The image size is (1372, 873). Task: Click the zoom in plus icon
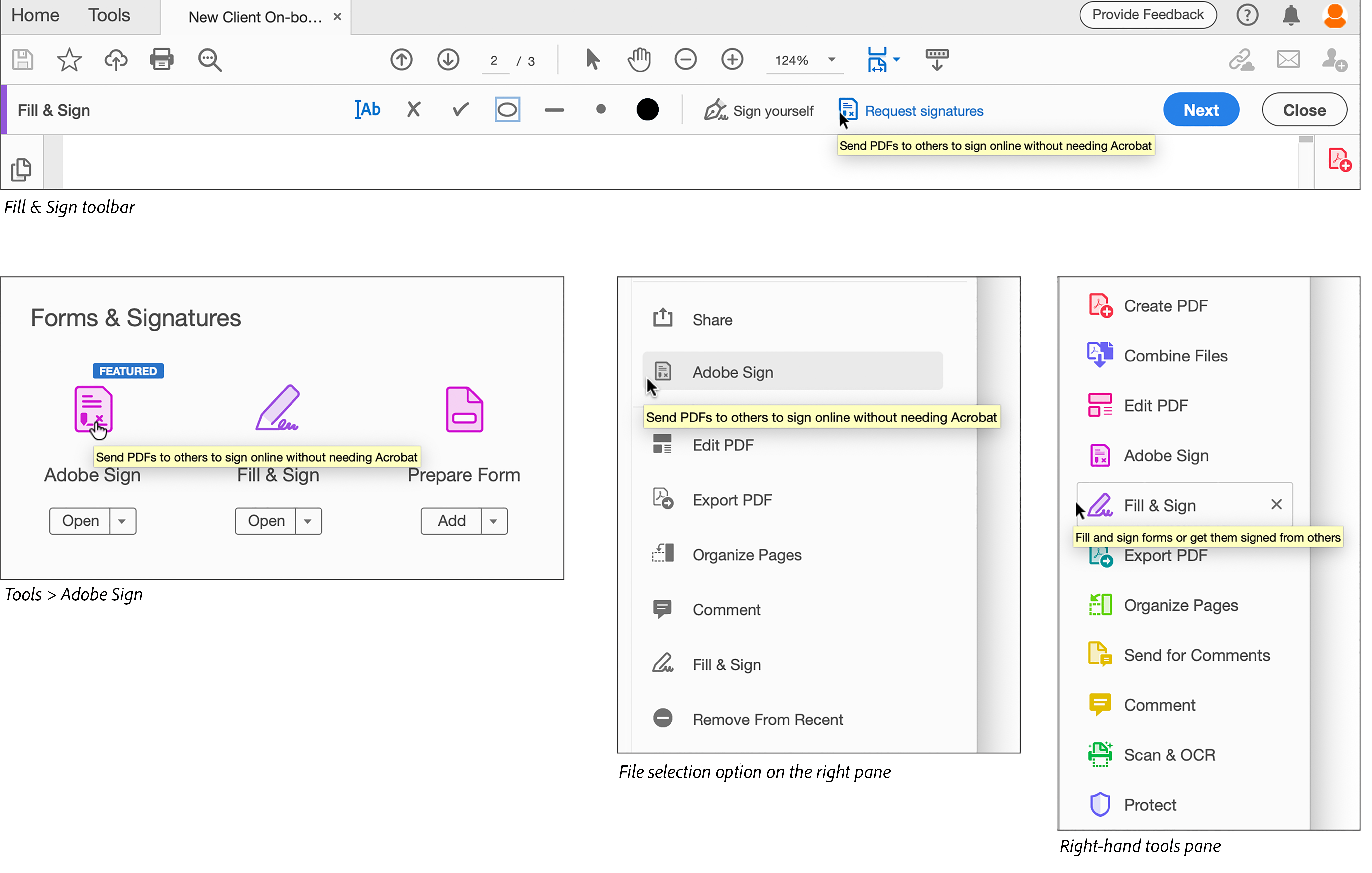pos(732,59)
